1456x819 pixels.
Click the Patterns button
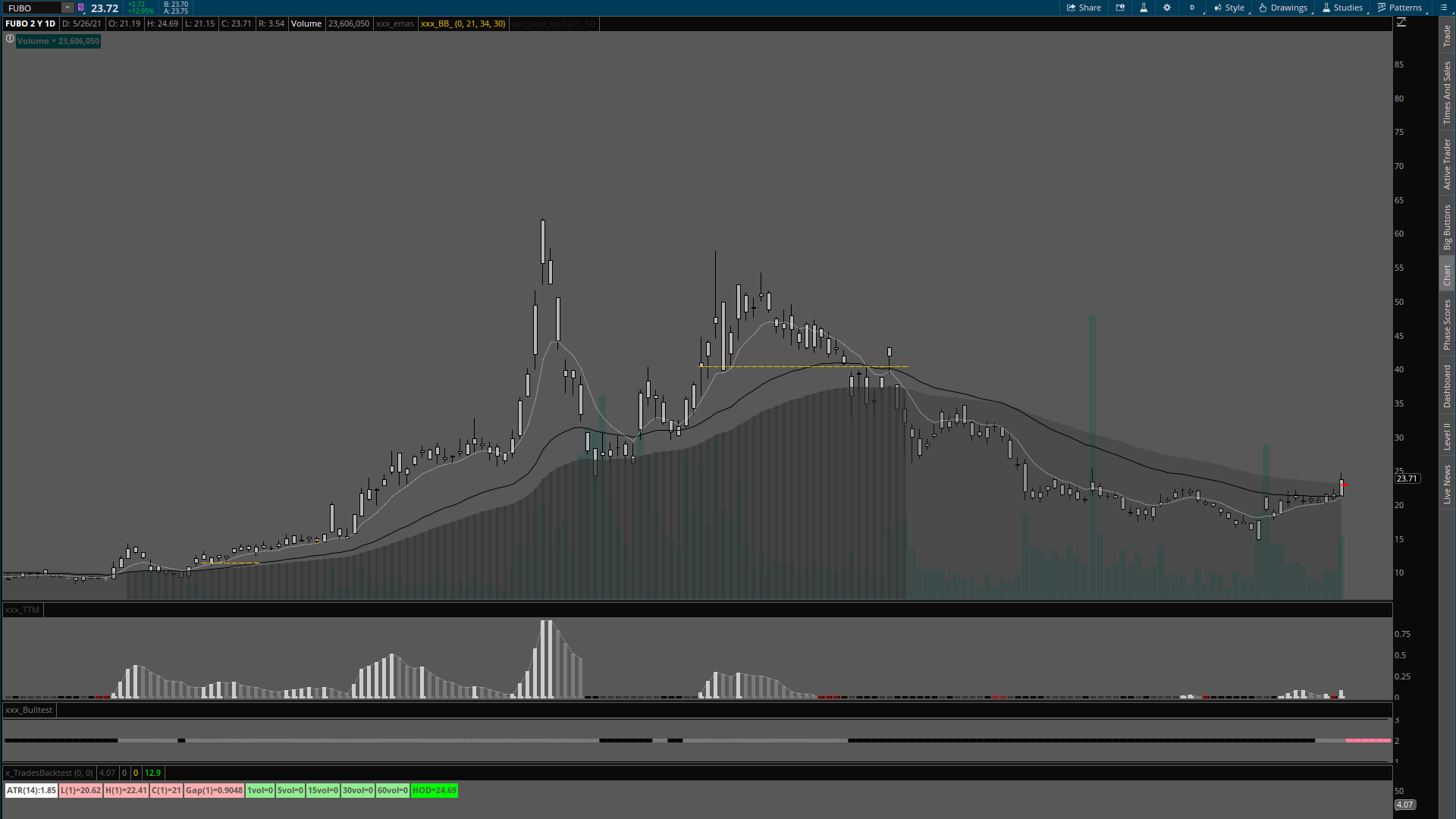point(1400,8)
